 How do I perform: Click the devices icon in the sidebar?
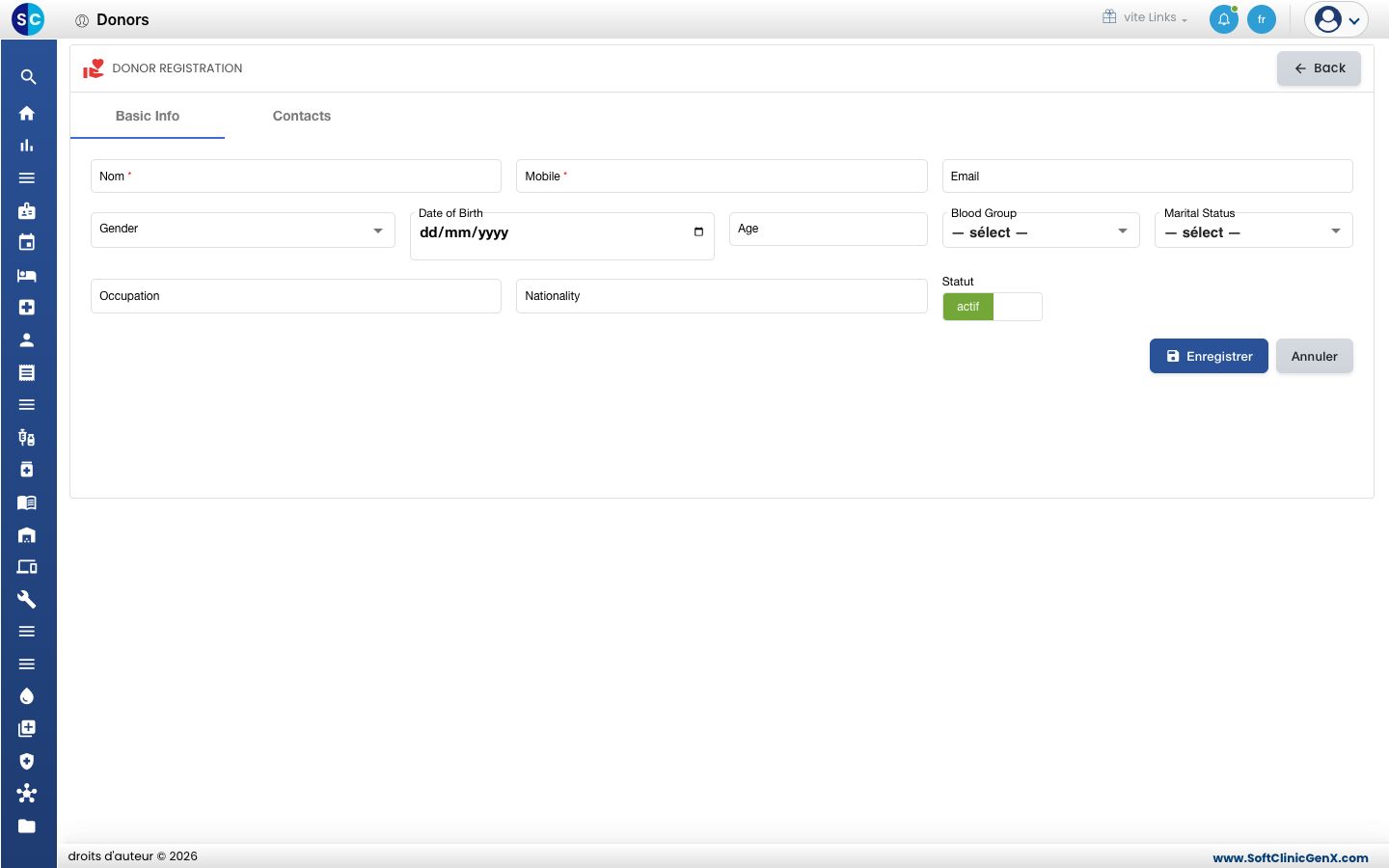coord(27,566)
